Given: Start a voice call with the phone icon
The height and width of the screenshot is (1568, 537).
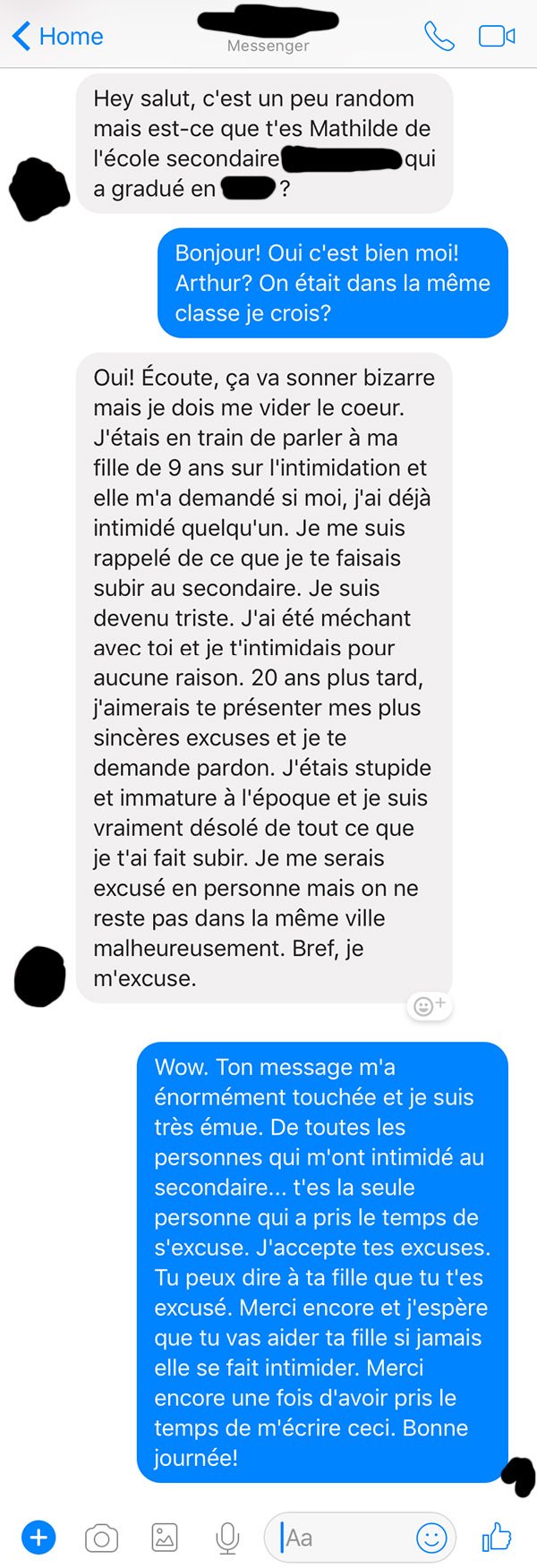Looking at the screenshot, I should [x=439, y=36].
